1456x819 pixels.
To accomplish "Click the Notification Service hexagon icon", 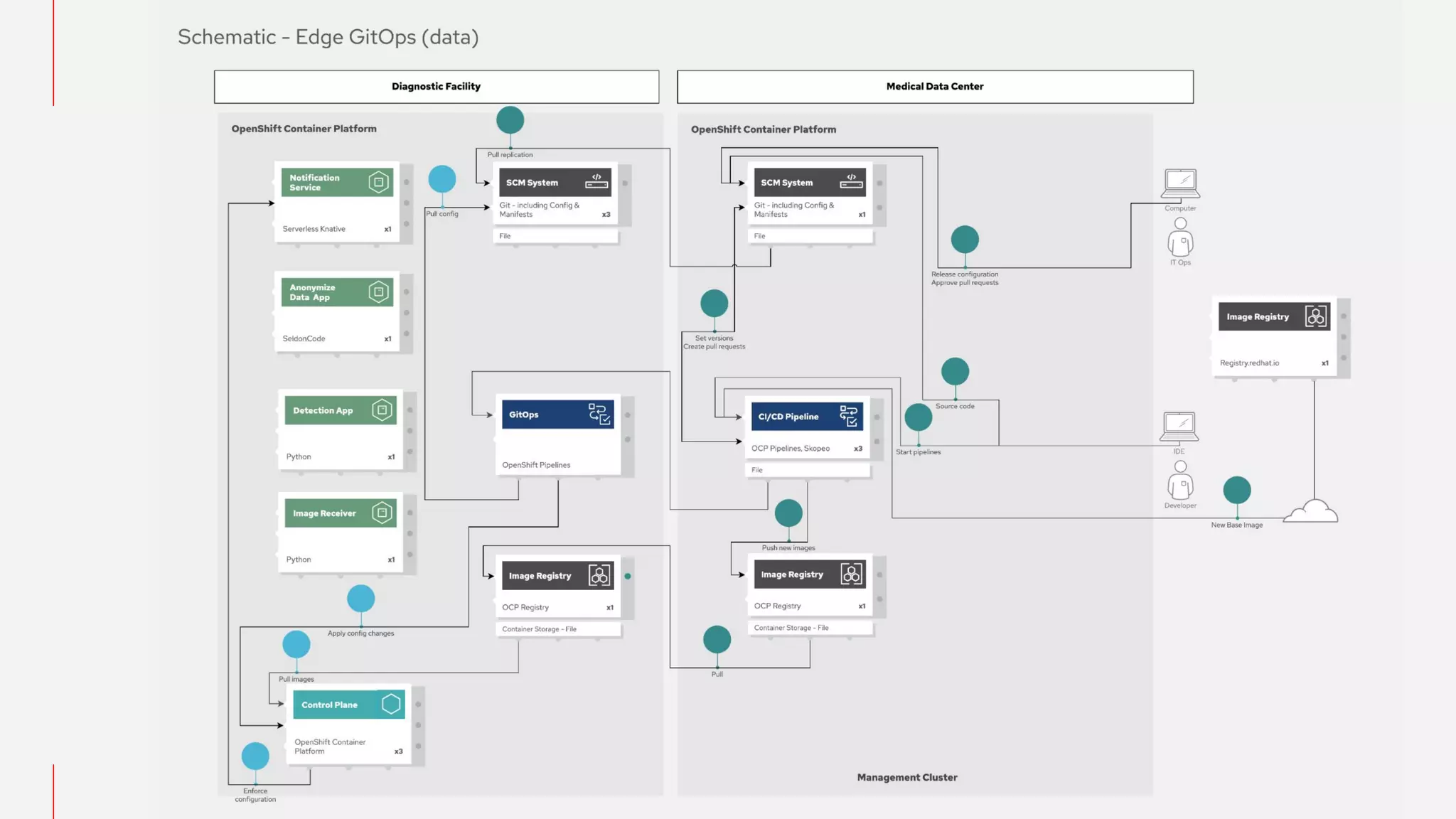I will (379, 182).
